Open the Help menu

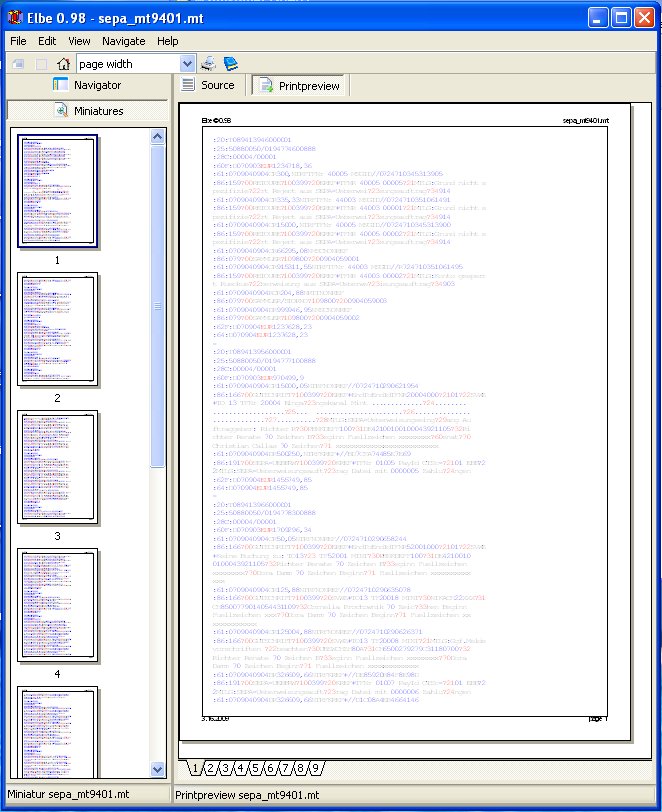(x=167, y=41)
